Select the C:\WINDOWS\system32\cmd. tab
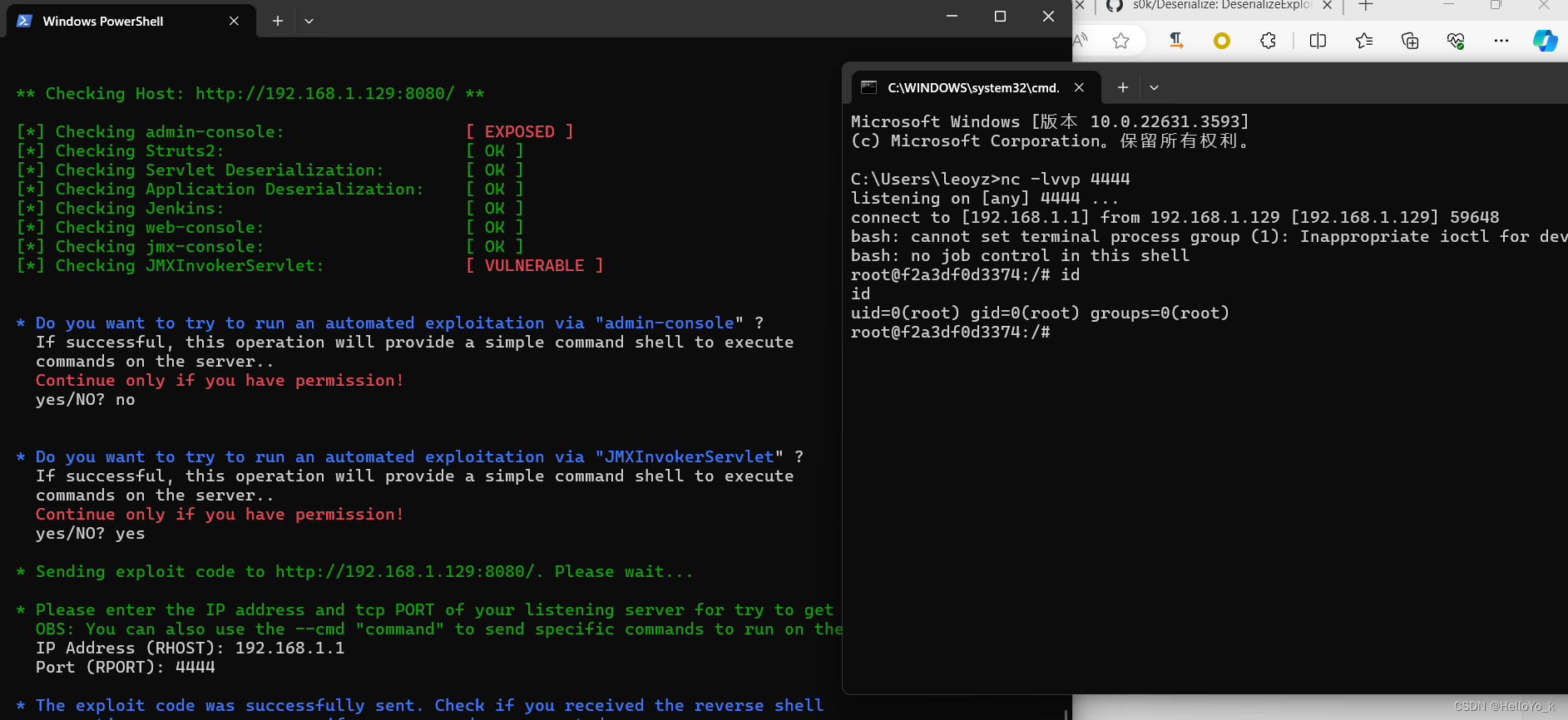 (977, 87)
